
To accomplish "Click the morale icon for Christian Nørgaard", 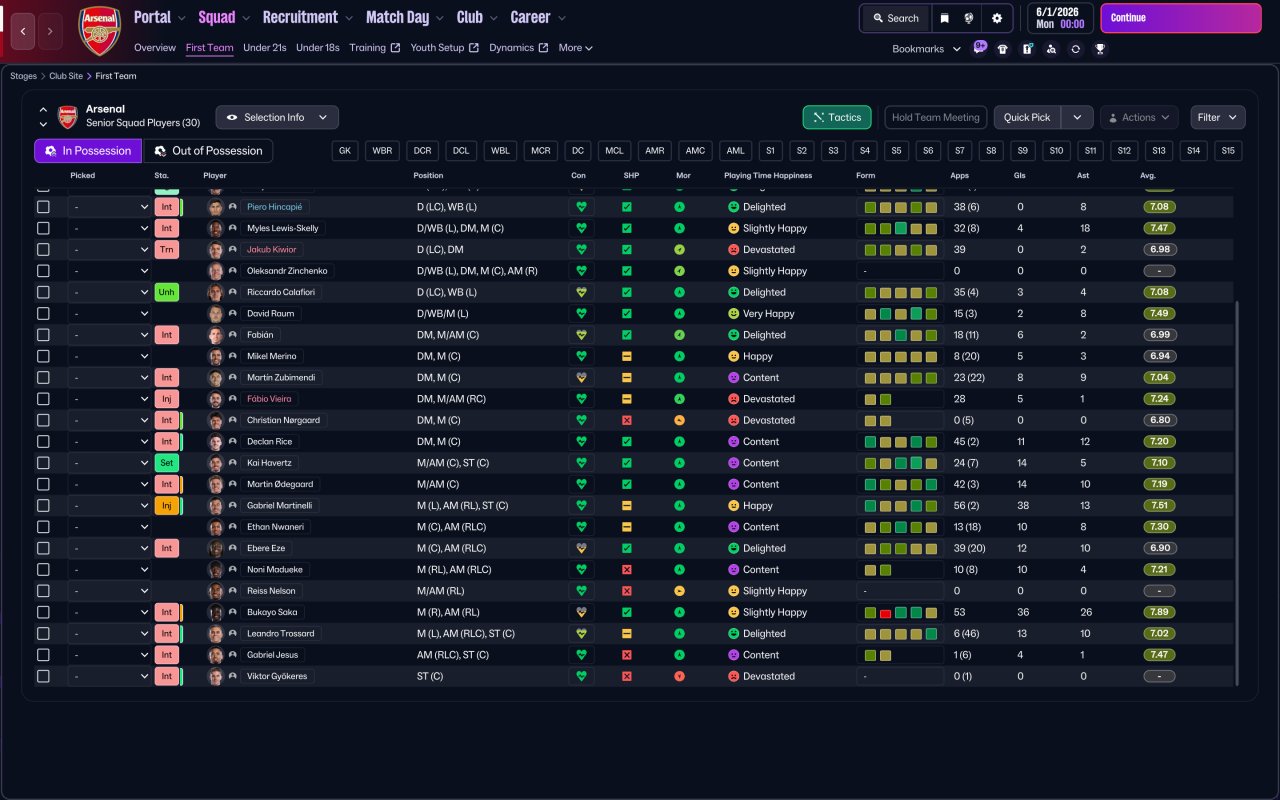I will [680, 420].
